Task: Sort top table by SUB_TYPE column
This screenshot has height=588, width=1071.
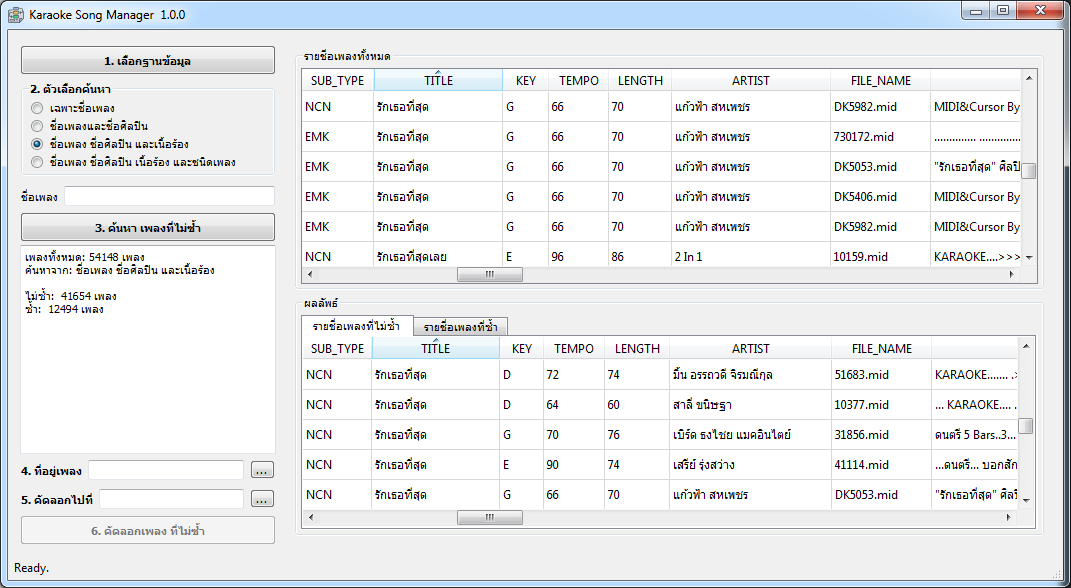Action: pyautogui.click(x=337, y=81)
